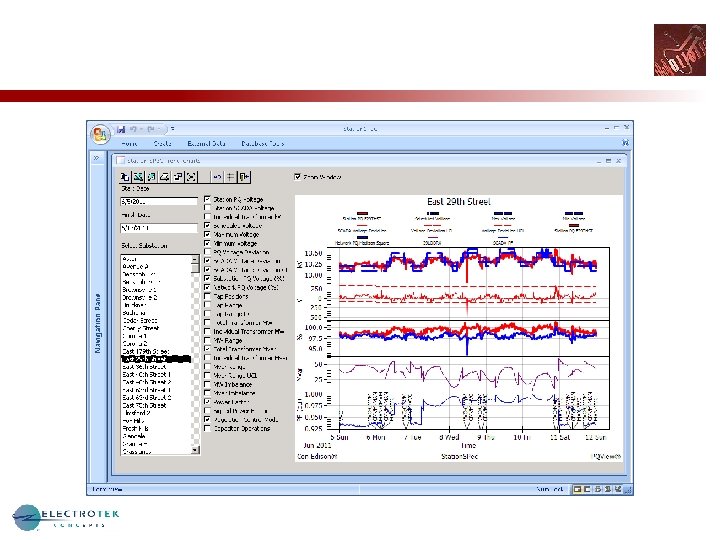This screenshot has height=540, width=720.
Task: Uncheck the Network PQ Voltage checkbox
Action: [x=207, y=287]
